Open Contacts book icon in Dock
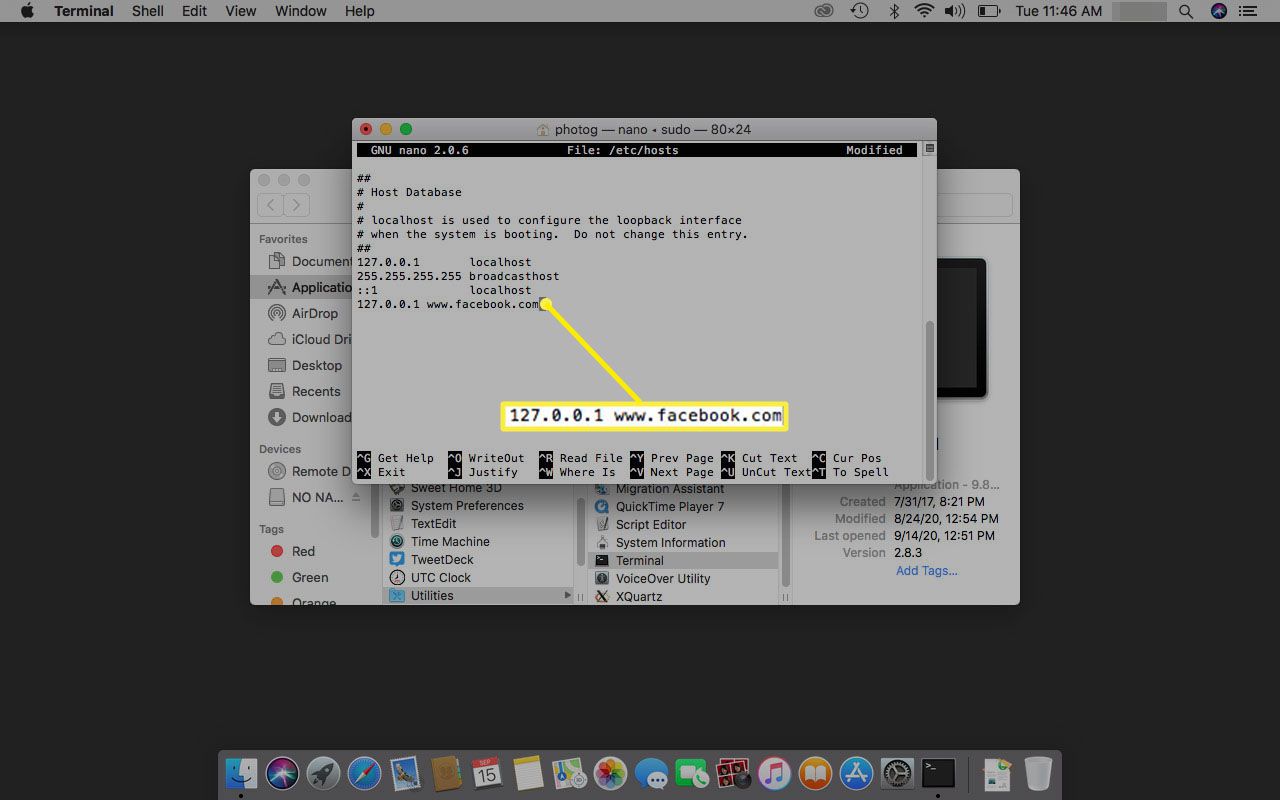This screenshot has height=800, width=1280. click(446, 773)
